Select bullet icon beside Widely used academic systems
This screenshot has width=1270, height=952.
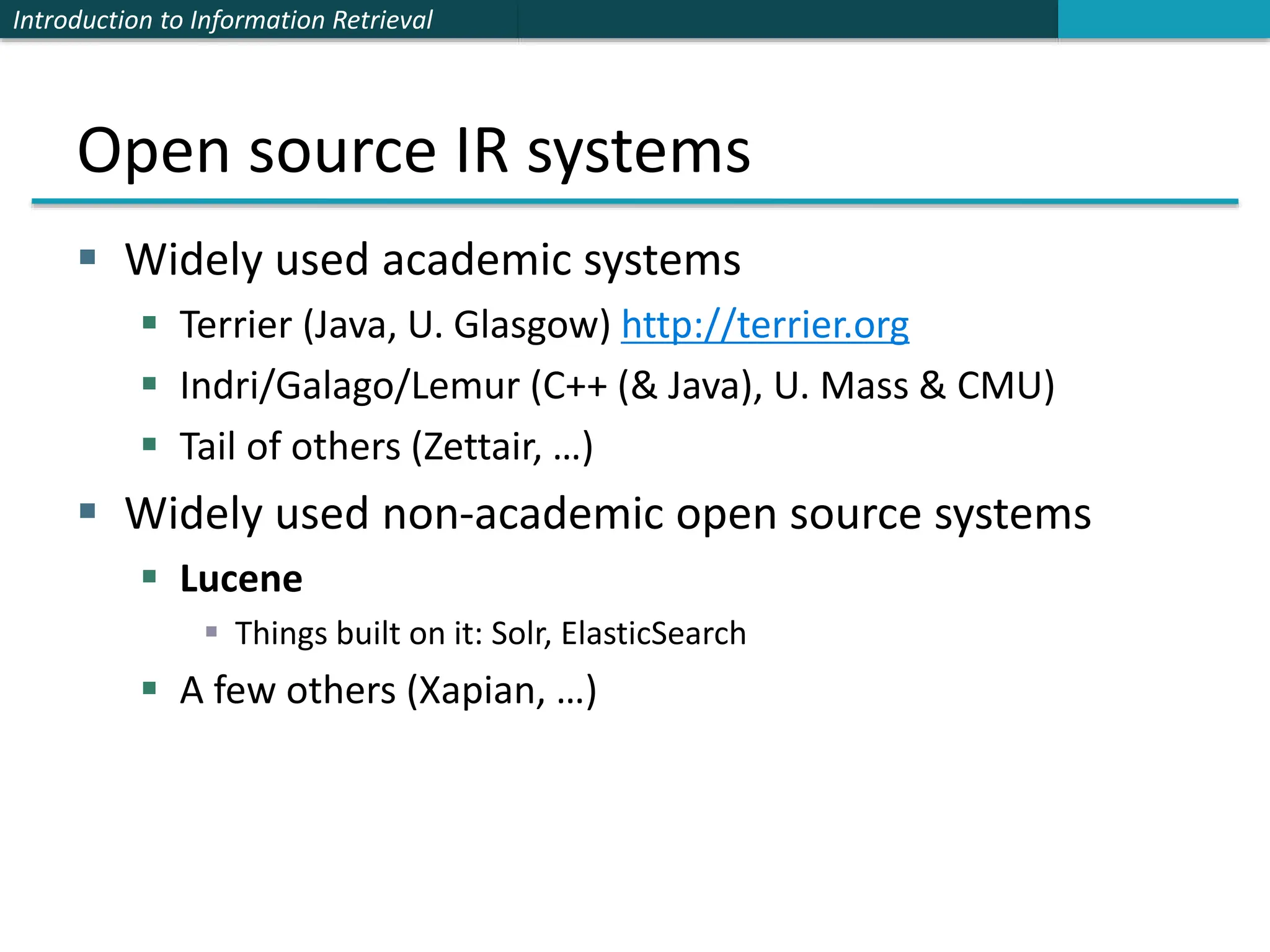click(88, 257)
